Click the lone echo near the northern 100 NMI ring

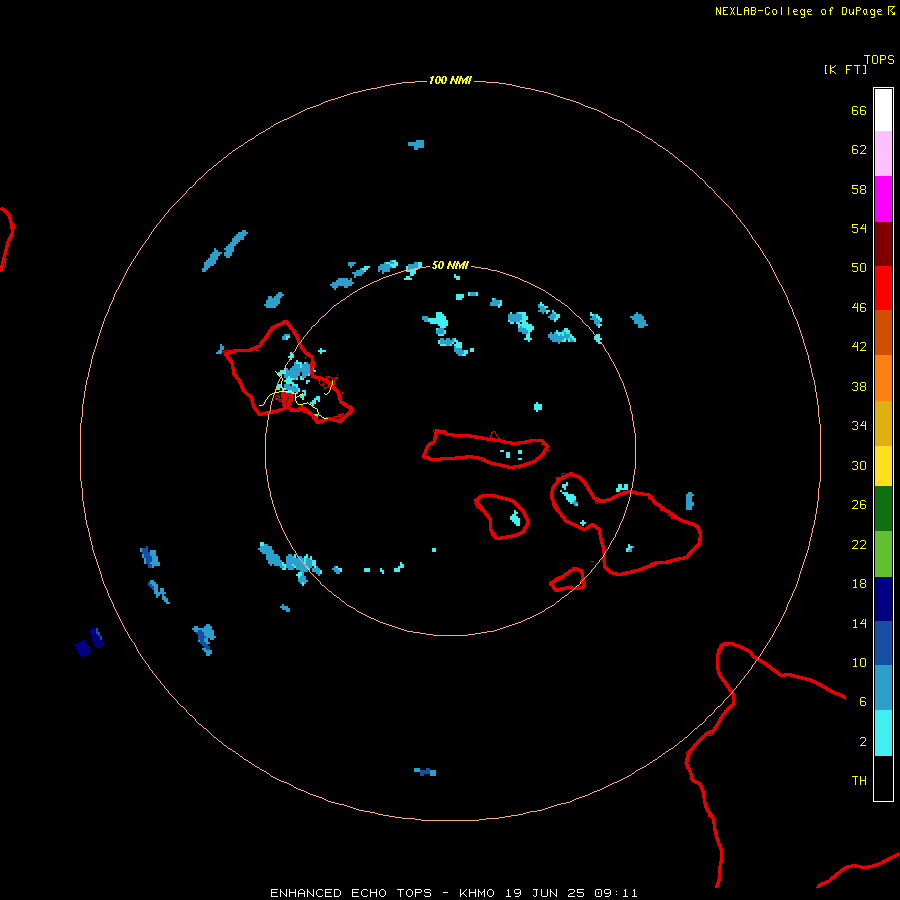coord(417,144)
